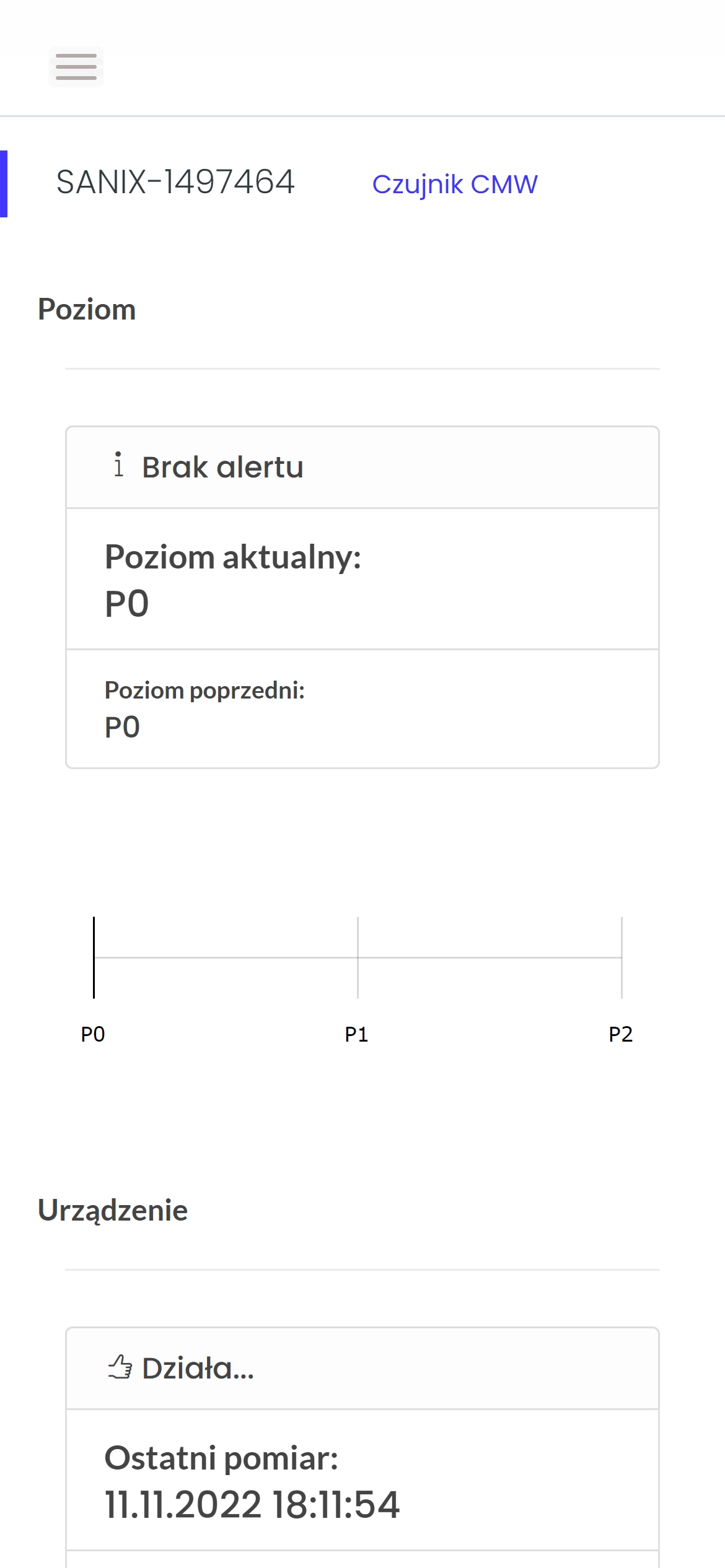
Task: Click the P2 label under the scale
Action: pyautogui.click(x=620, y=1034)
